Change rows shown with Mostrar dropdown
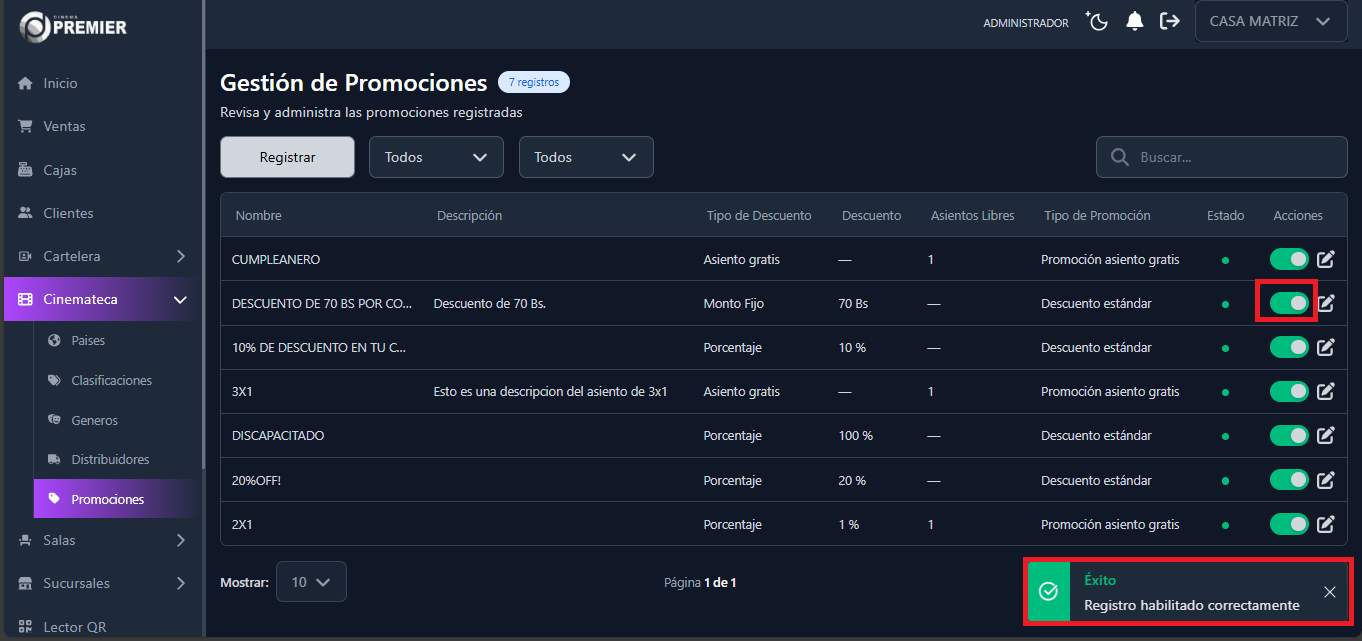 pyautogui.click(x=311, y=582)
